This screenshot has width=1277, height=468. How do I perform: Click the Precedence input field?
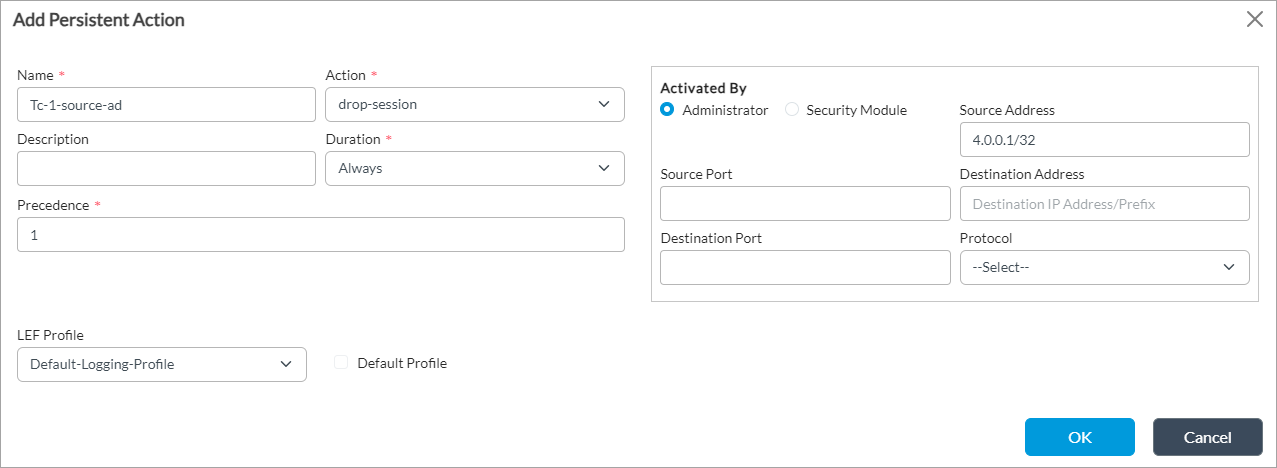click(320, 234)
